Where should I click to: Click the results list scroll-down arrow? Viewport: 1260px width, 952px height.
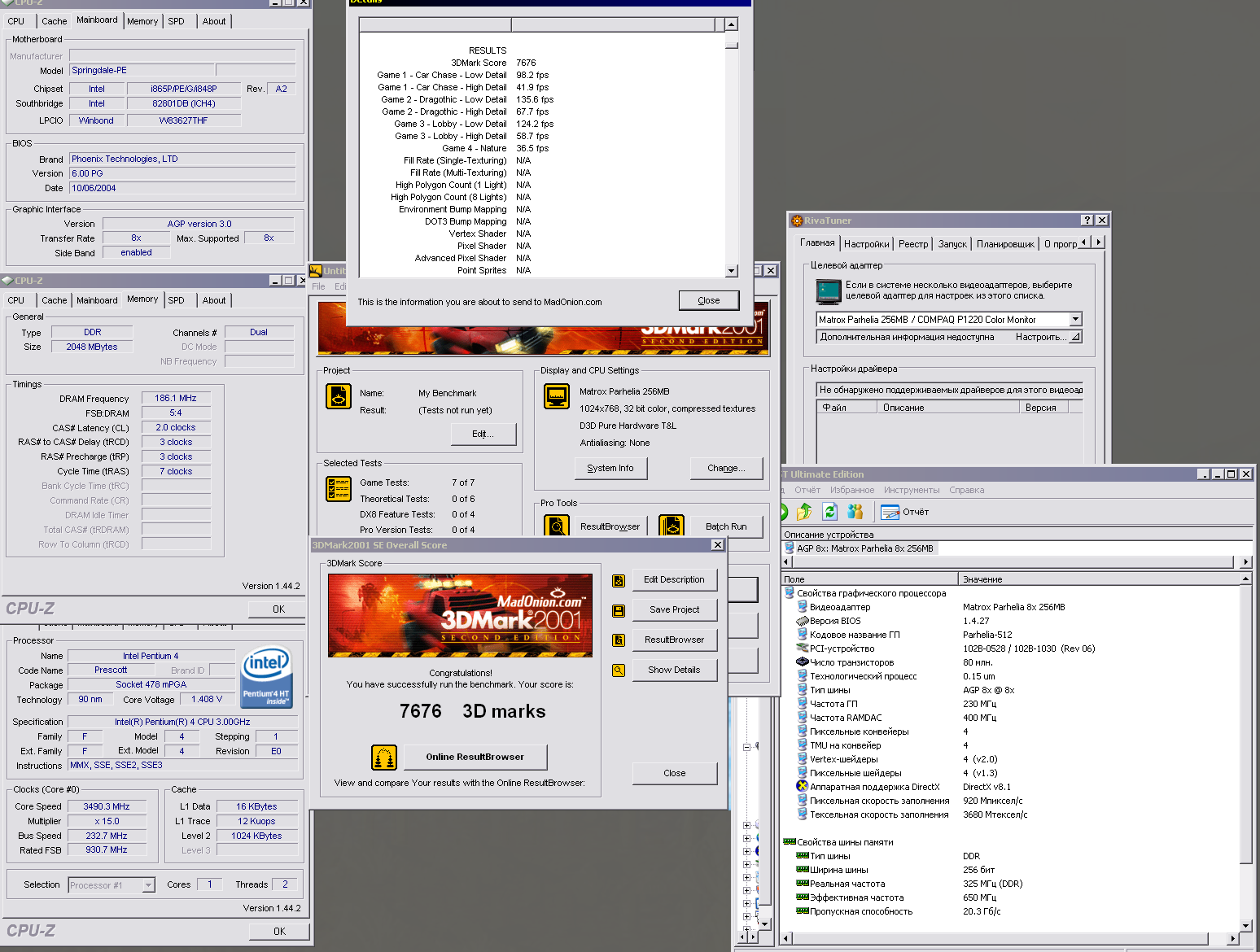pos(731,271)
